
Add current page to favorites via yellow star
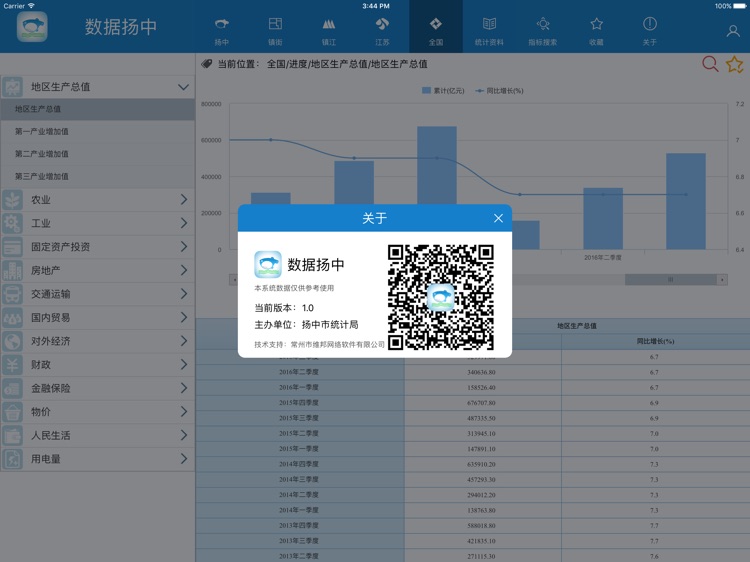(735, 64)
